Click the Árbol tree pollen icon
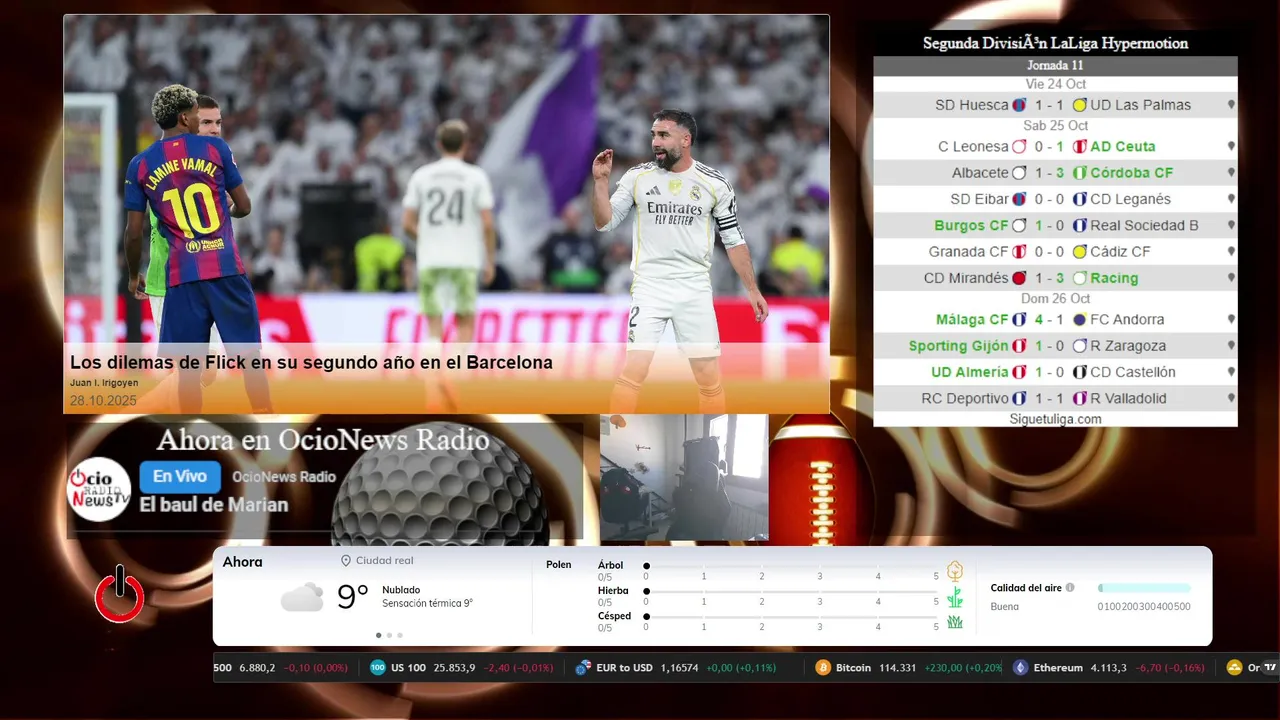The height and width of the screenshot is (720, 1280). click(x=955, y=571)
